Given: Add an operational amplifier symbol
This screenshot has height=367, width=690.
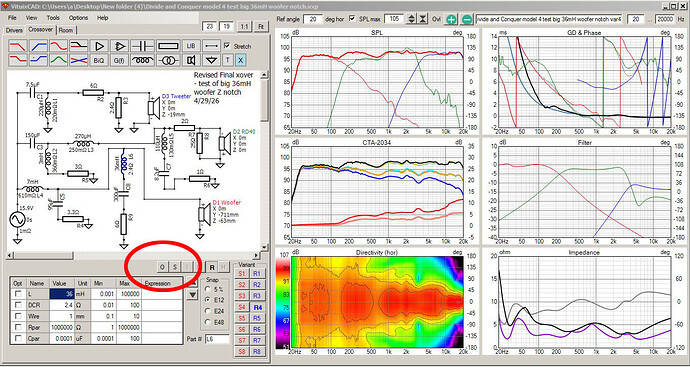Looking at the screenshot, I should tap(120, 46).
